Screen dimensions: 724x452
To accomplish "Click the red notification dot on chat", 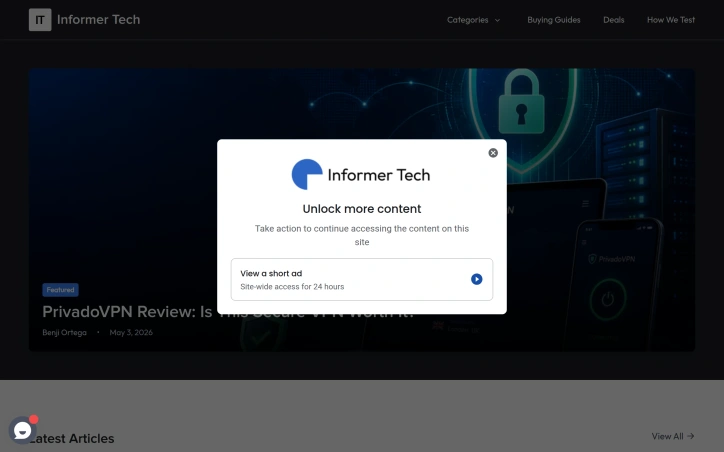I will click(34, 419).
